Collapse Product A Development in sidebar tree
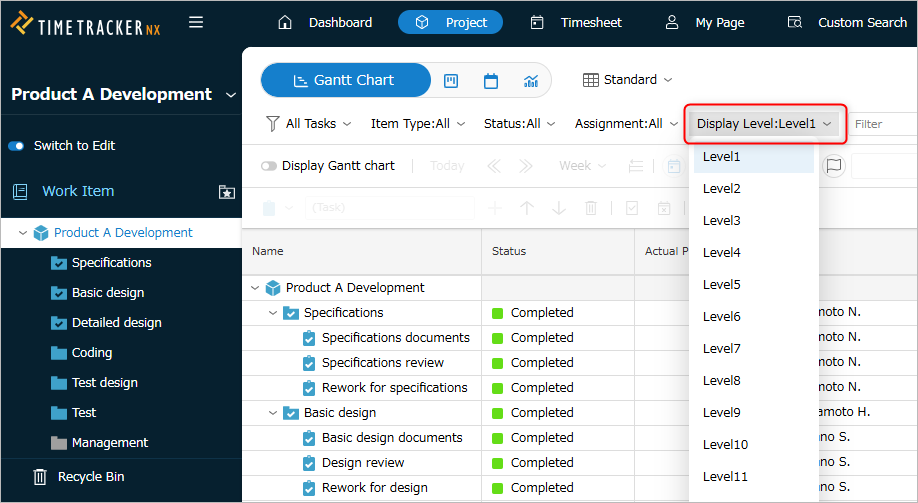The width and height of the screenshot is (918, 503). 23,233
